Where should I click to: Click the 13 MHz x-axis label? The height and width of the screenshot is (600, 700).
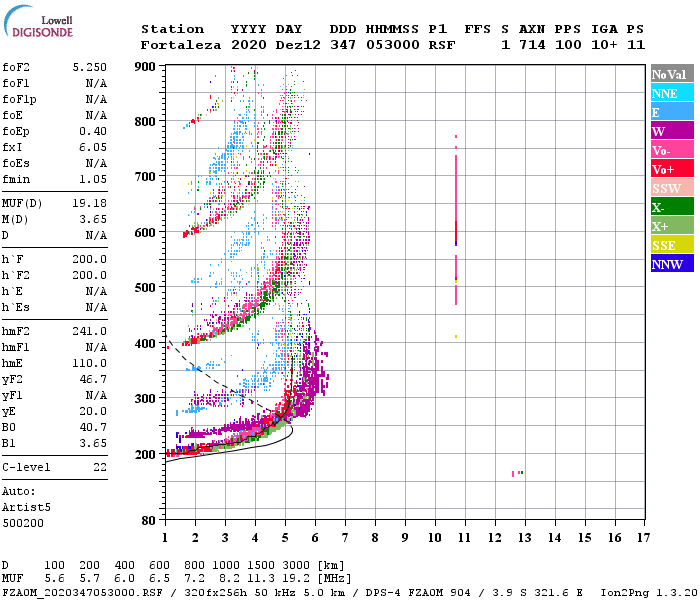[x=525, y=538]
